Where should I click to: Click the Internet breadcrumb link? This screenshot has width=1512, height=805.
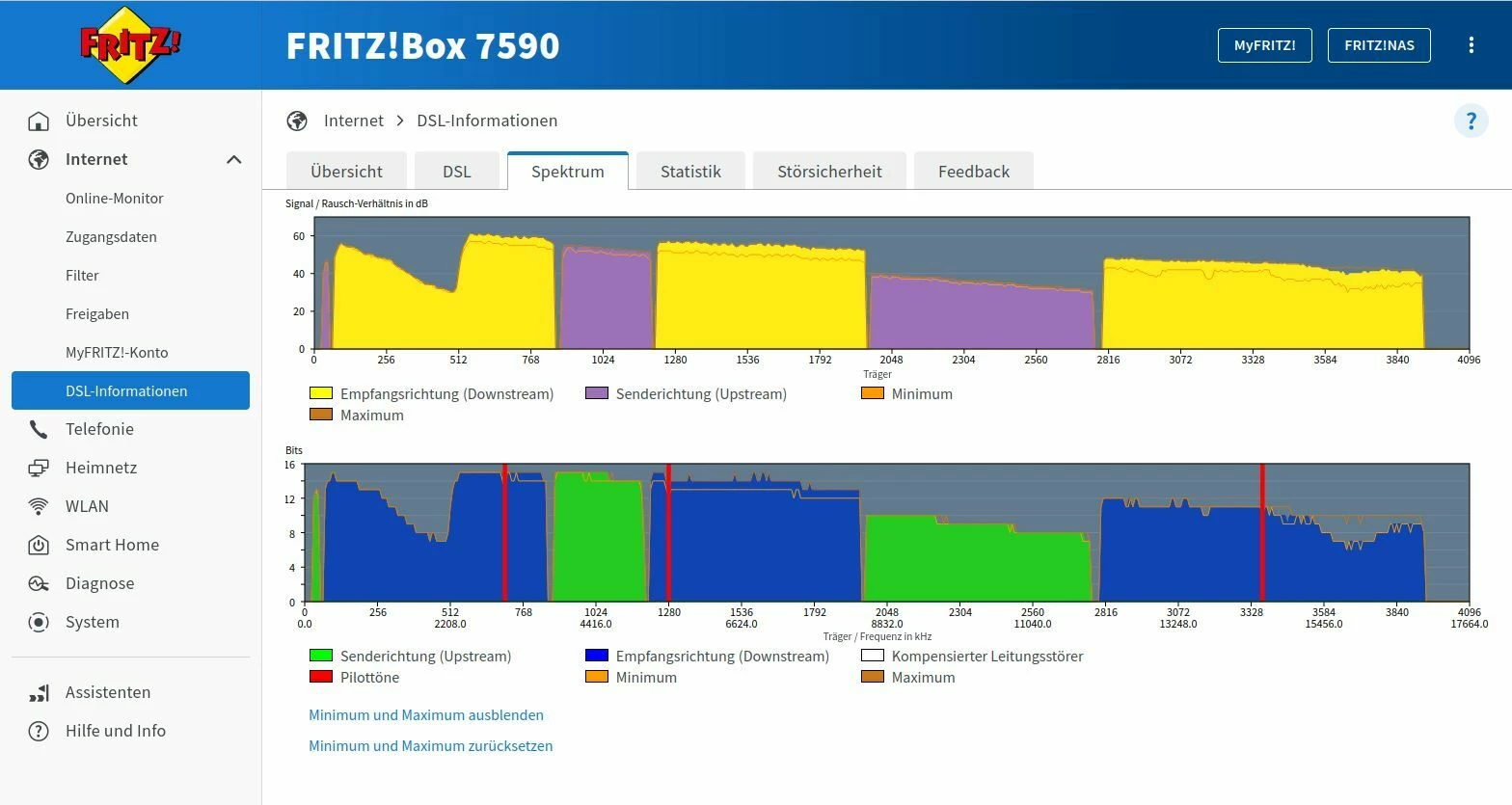354,121
